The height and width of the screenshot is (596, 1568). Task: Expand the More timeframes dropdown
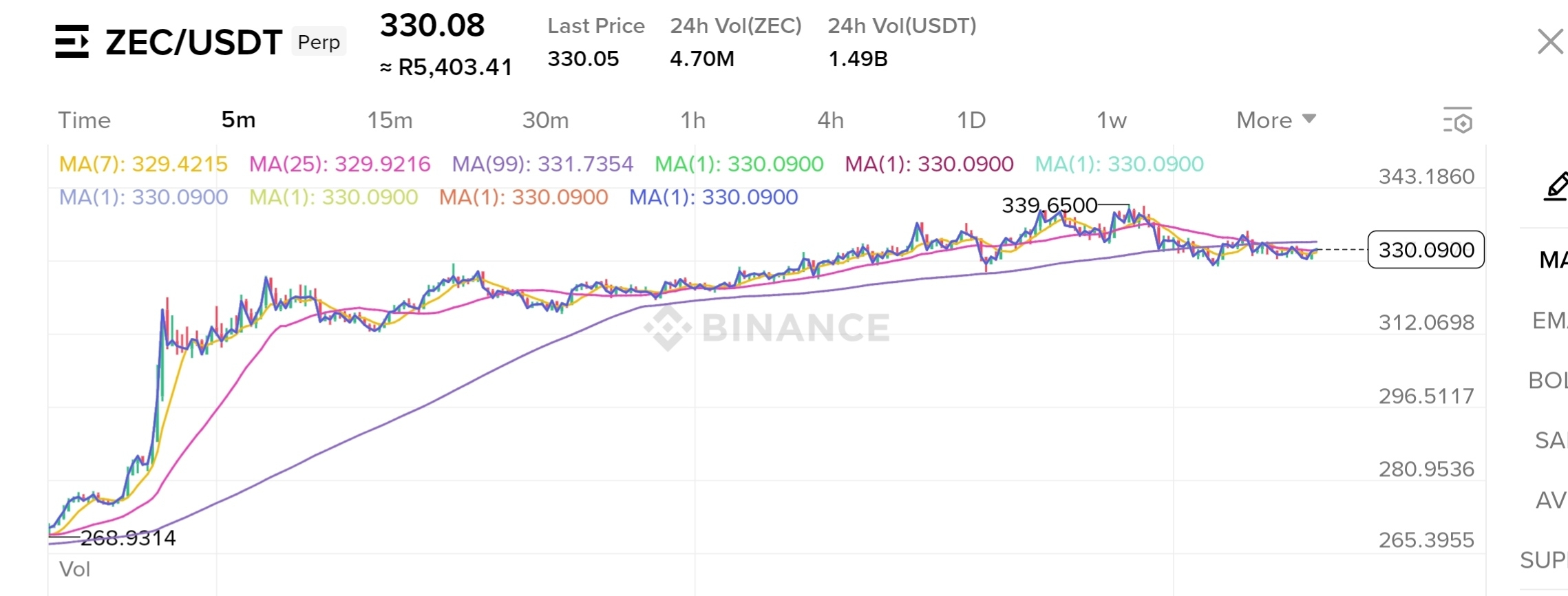click(x=1276, y=120)
